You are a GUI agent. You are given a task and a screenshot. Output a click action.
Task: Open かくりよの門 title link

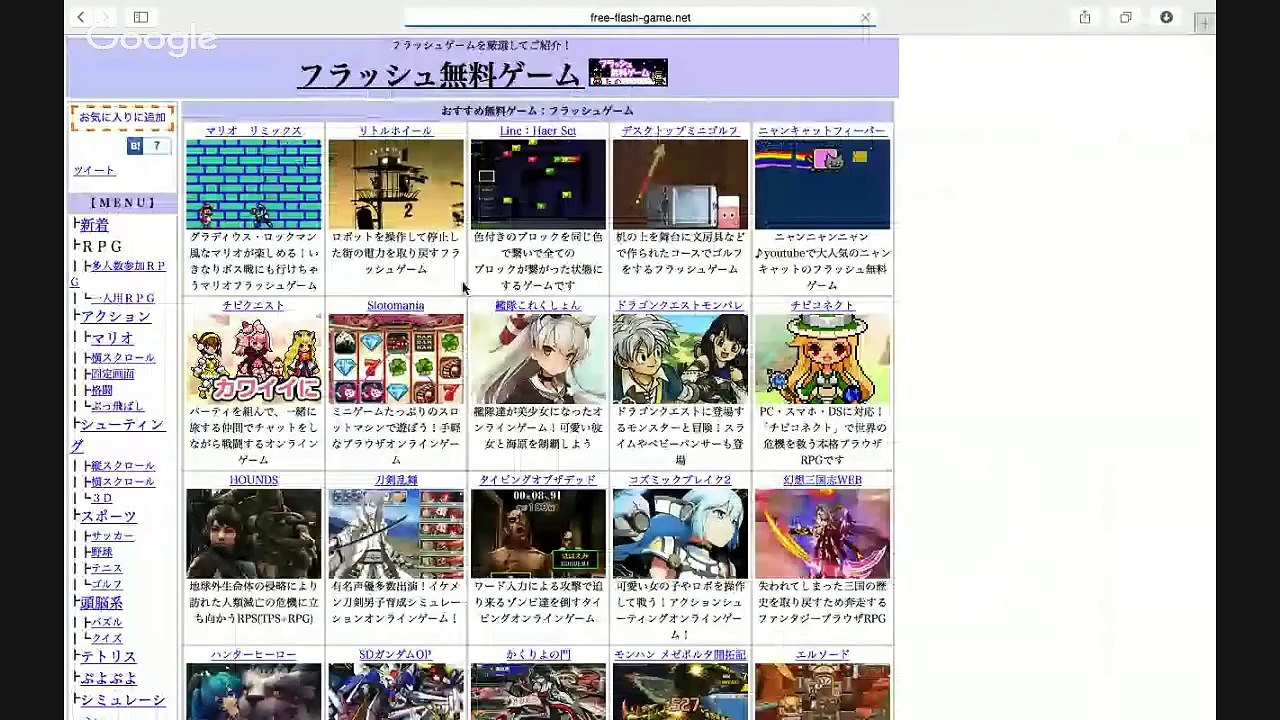click(538, 655)
